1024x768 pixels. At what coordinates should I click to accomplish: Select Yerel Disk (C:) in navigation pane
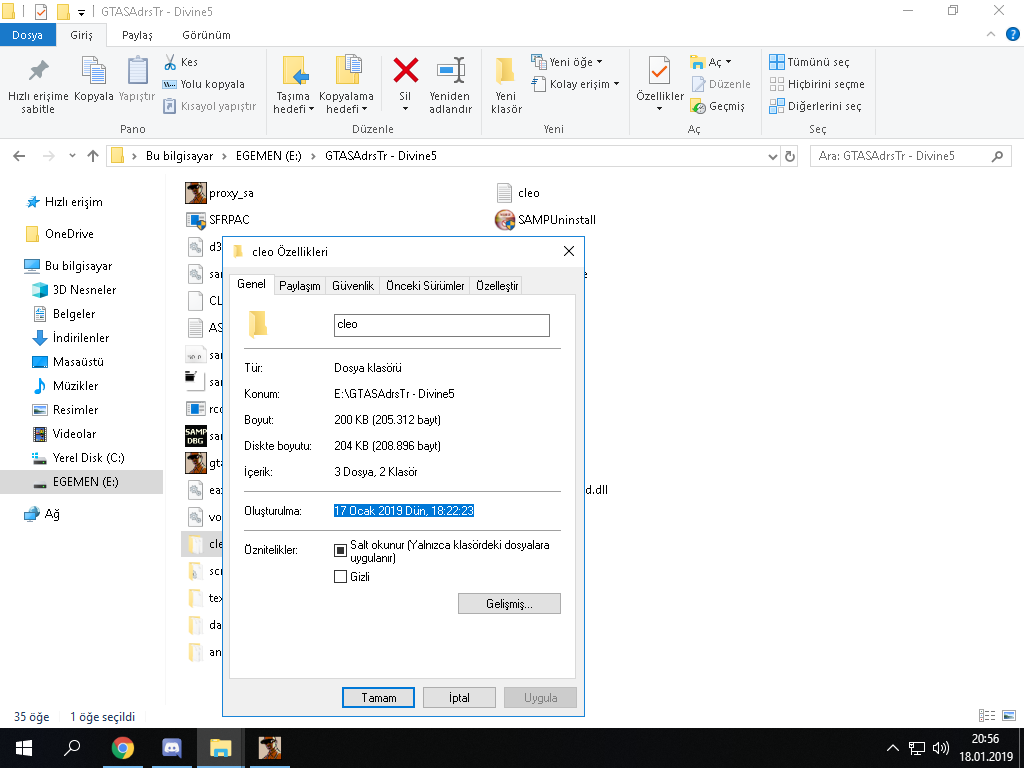coord(88,458)
